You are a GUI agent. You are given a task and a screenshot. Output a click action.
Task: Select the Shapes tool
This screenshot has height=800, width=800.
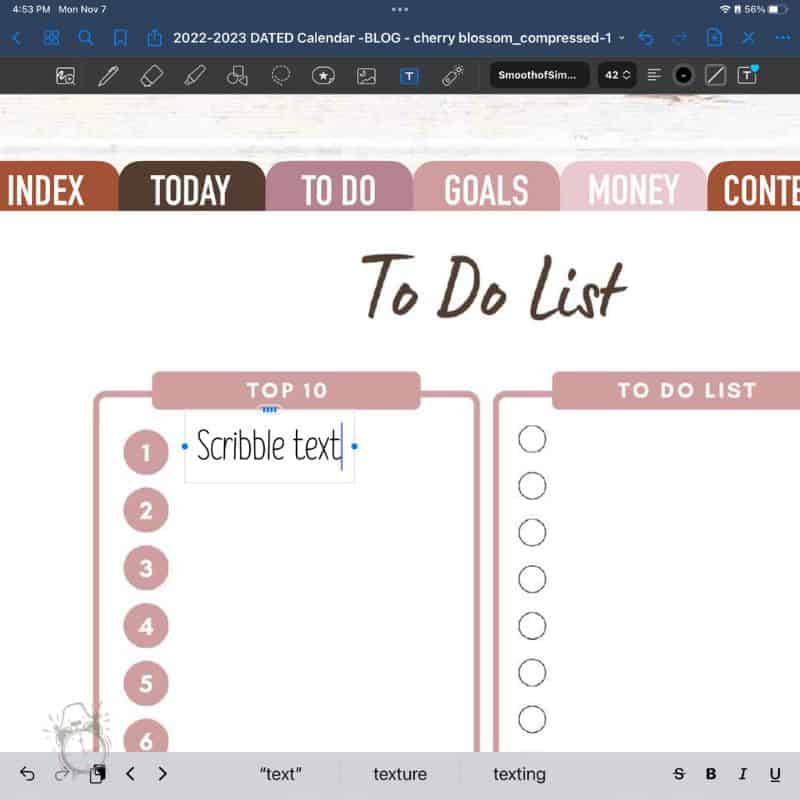tap(237, 76)
